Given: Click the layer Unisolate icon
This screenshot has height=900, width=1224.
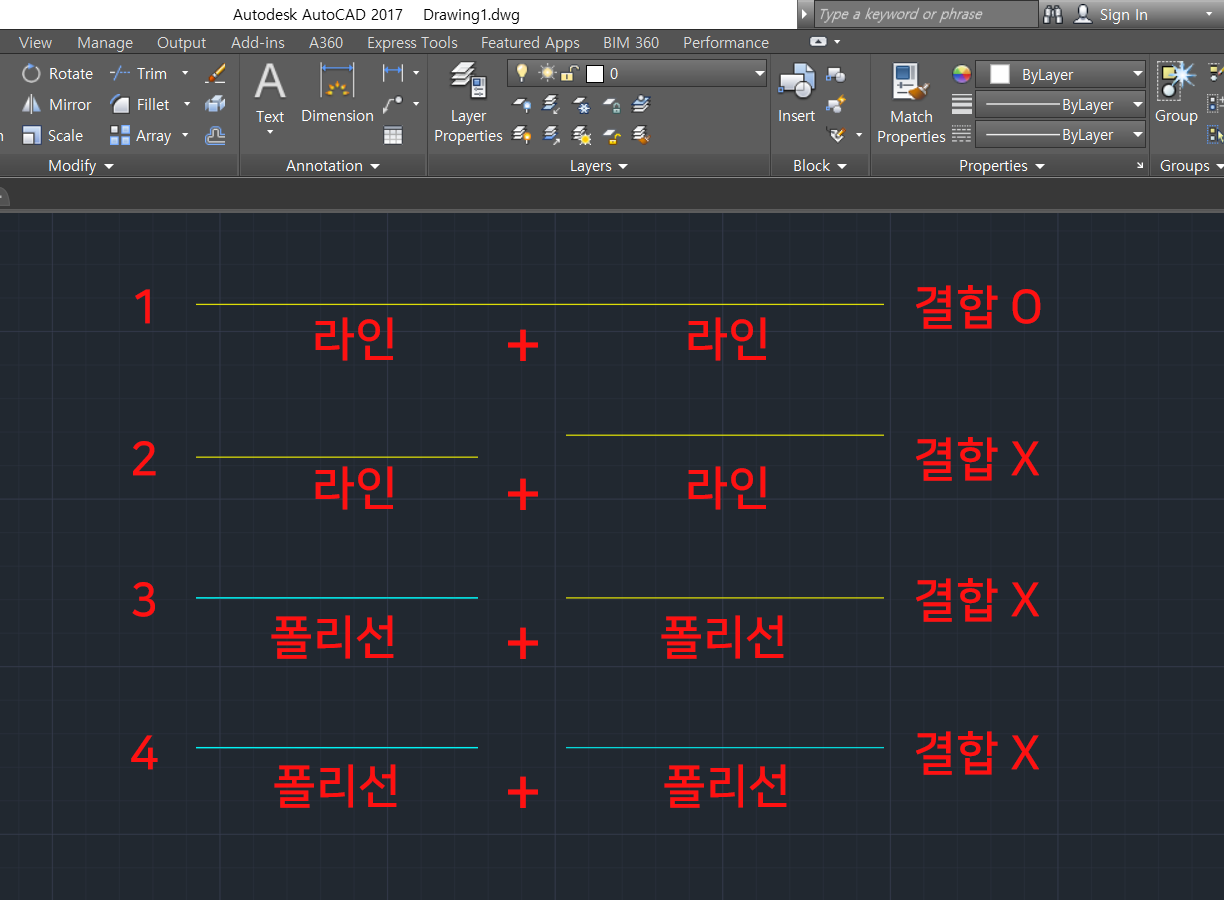Looking at the screenshot, I should point(551,134).
